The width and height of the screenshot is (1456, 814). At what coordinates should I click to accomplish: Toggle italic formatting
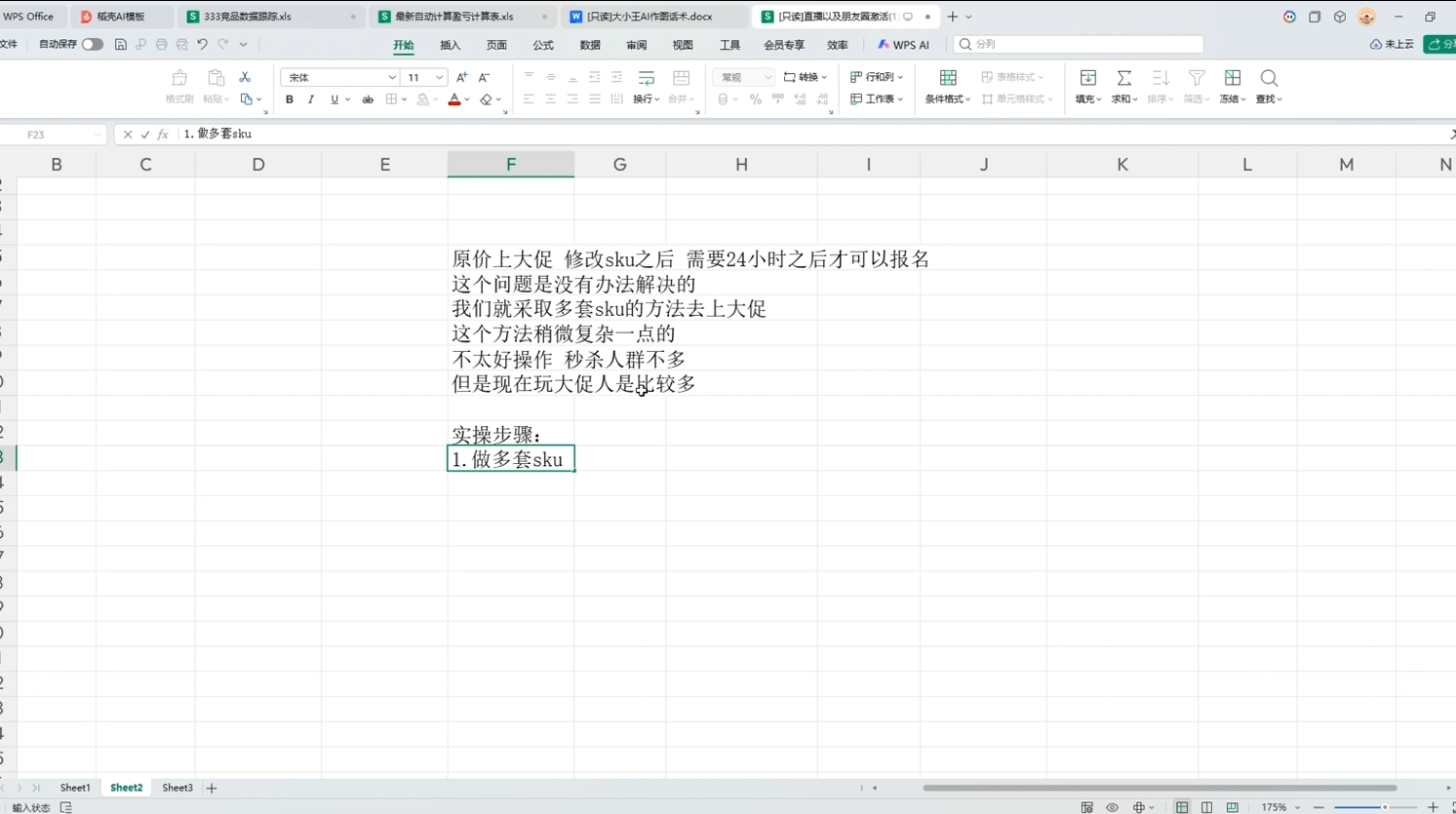[x=311, y=99]
